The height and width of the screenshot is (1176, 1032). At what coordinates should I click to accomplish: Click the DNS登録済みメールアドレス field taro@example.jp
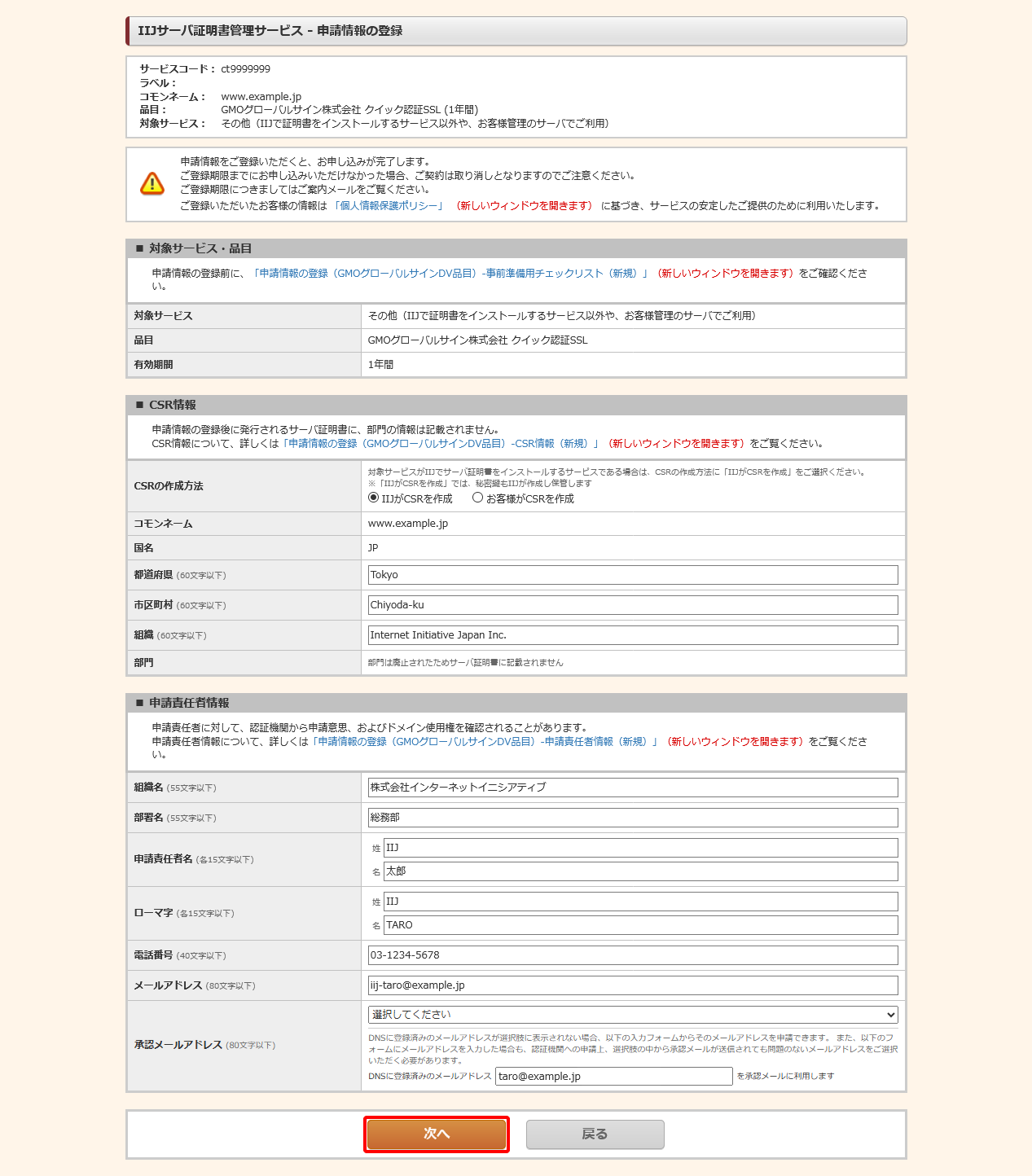pos(614,1077)
